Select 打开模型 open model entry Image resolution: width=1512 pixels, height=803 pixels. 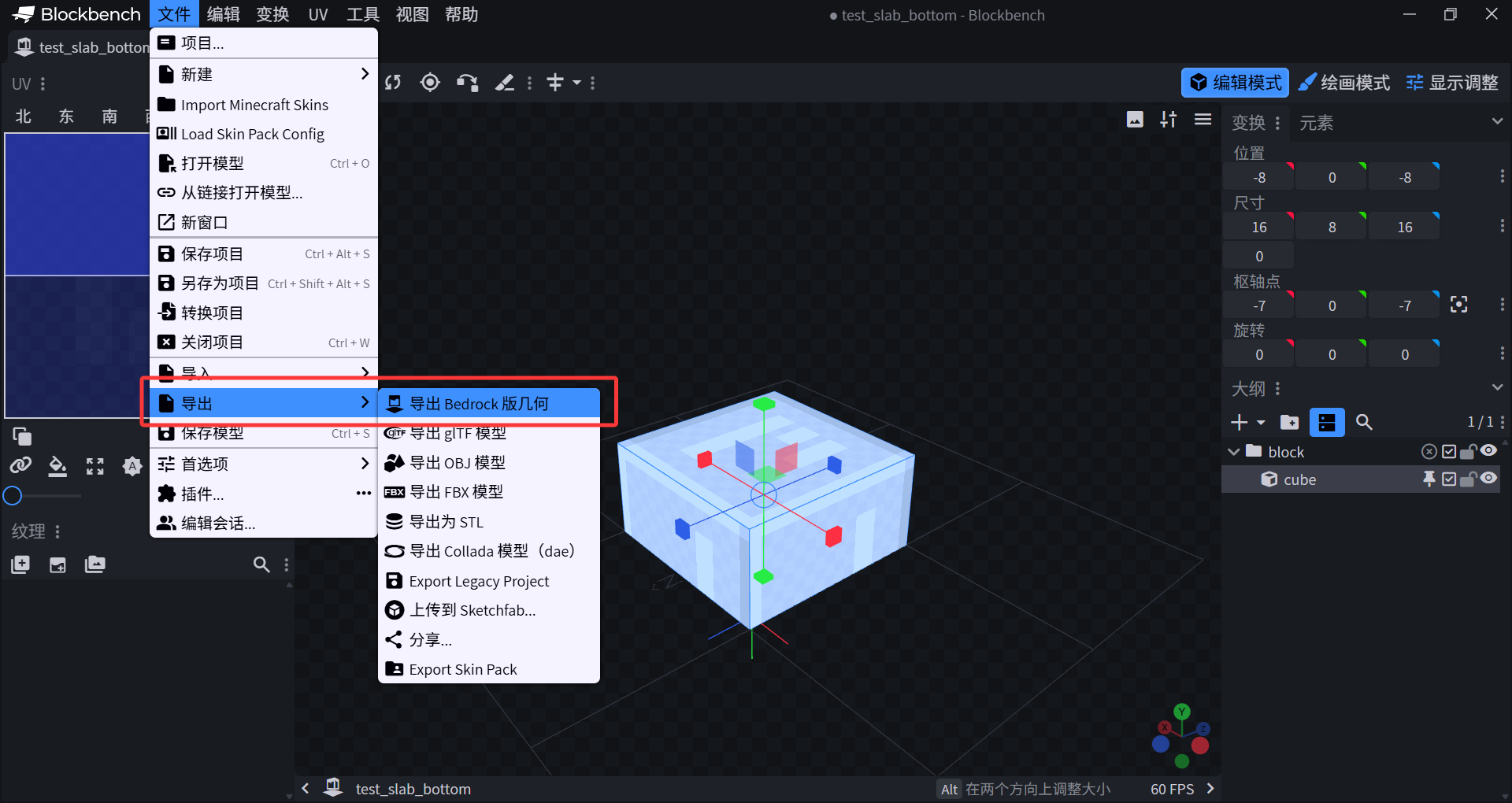[x=263, y=164]
